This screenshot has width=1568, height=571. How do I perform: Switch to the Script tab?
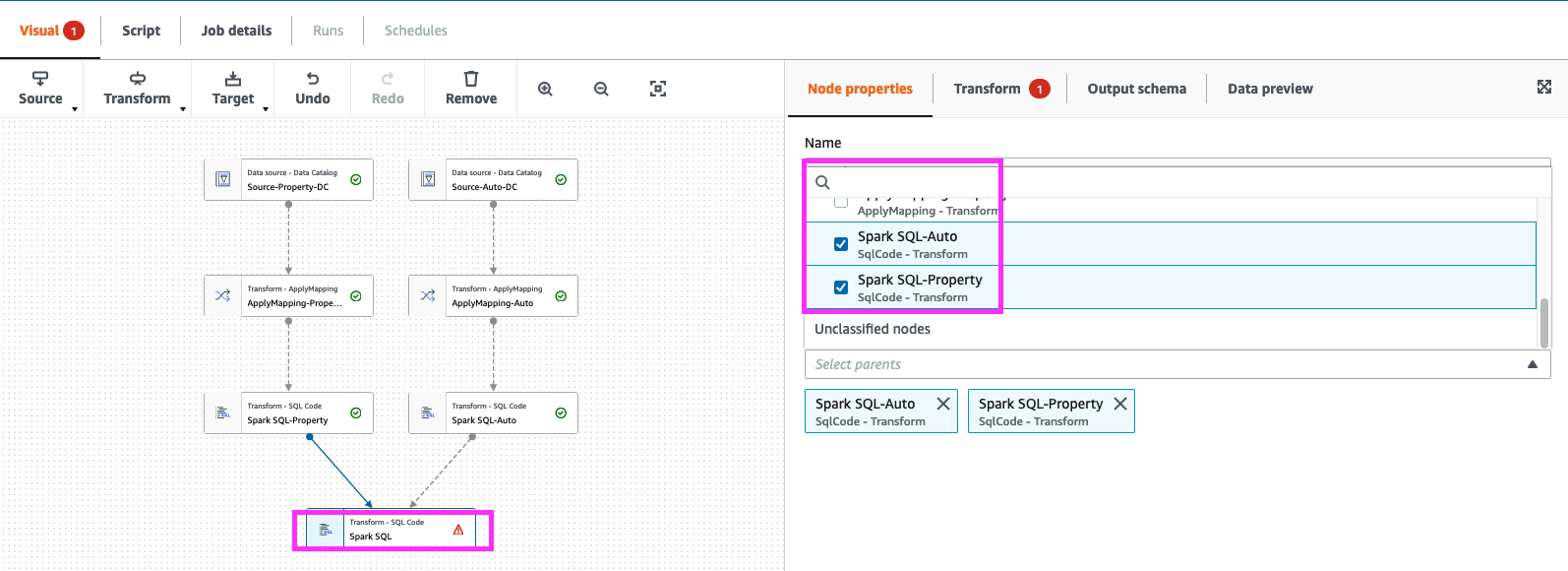141,31
